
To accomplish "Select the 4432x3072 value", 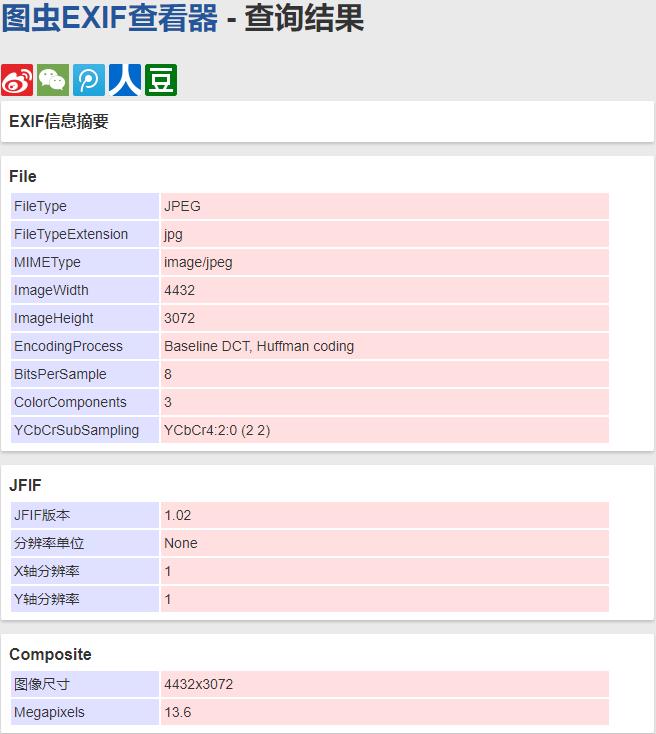I will click(384, 684).
